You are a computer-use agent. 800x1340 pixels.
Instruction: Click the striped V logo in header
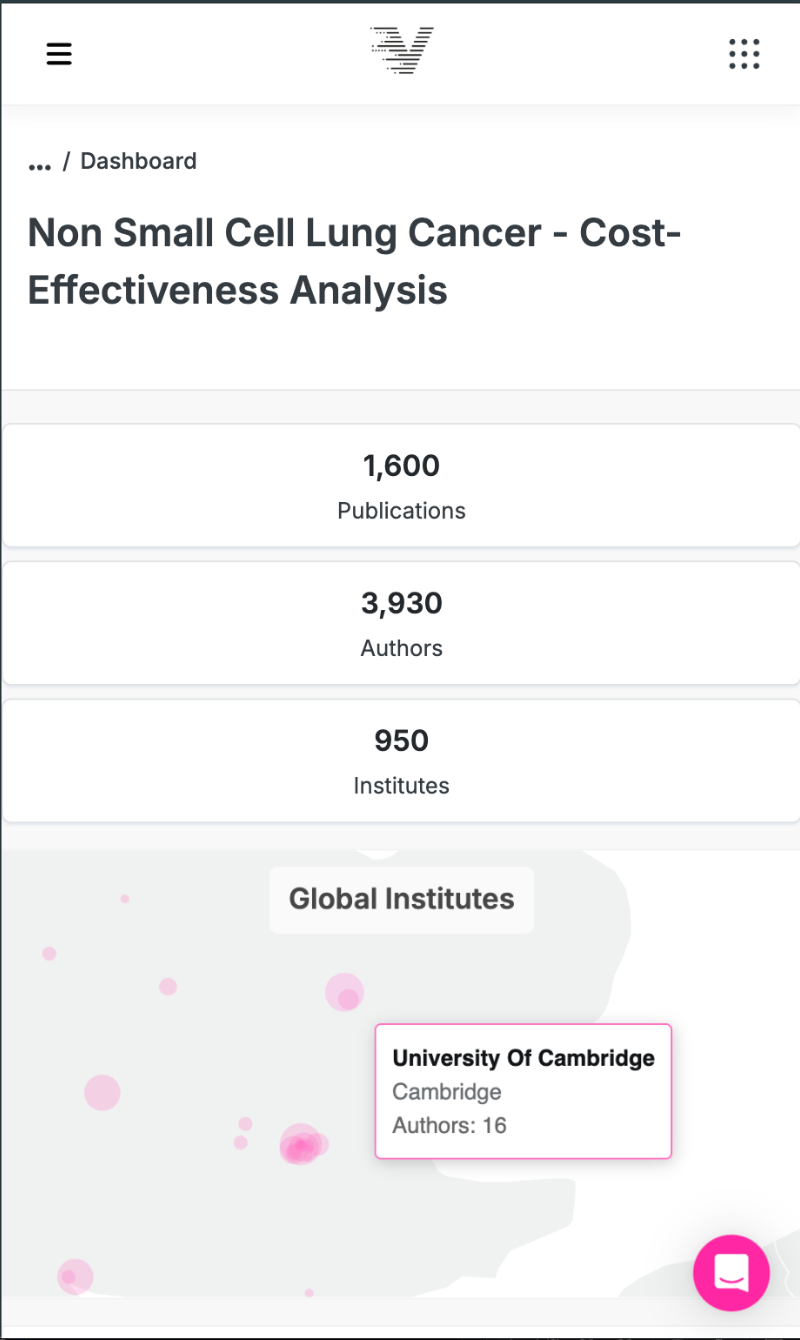click(x=401, y=51)
